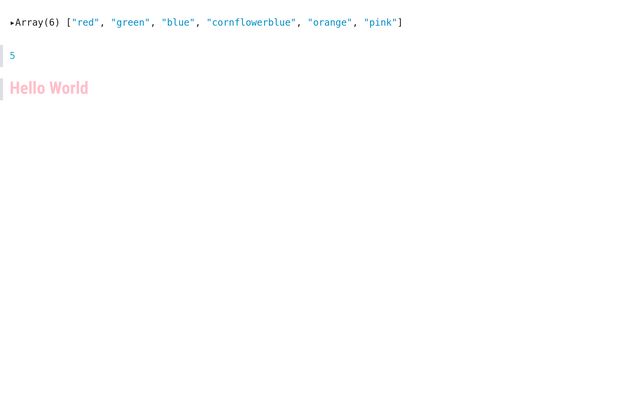Click the comma after "orange"

(355, 24)
